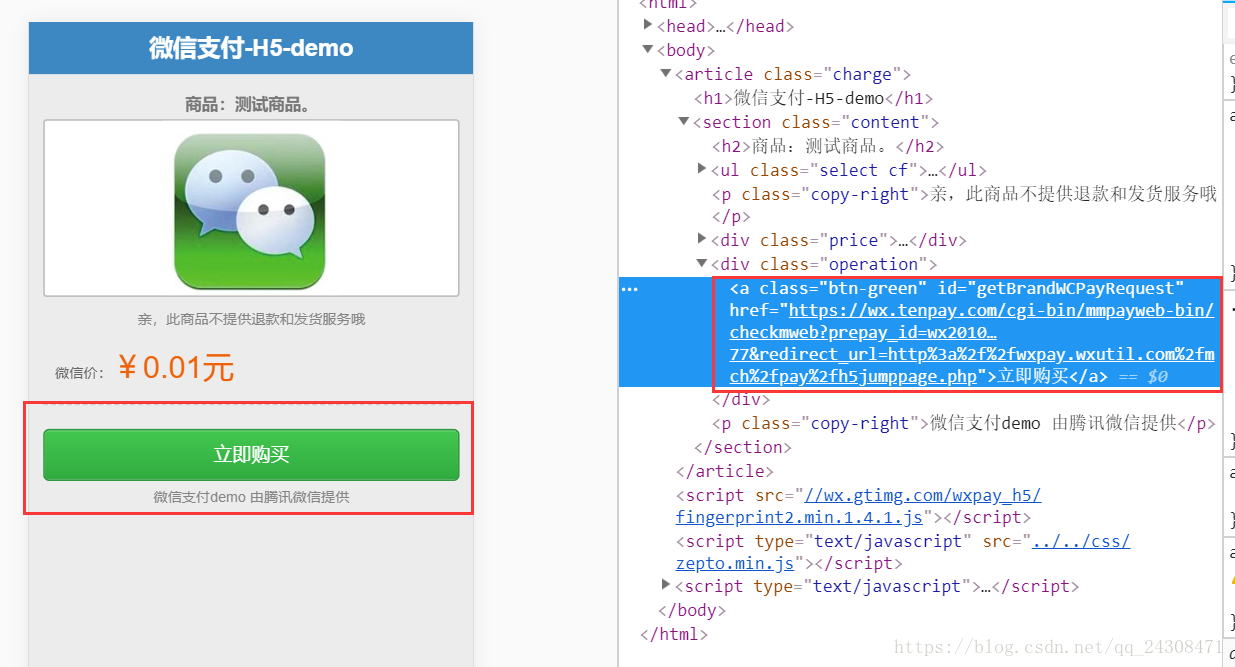
Task: Select the h1 微信支付-H5-demo element line
Action: tap(814, 98)
